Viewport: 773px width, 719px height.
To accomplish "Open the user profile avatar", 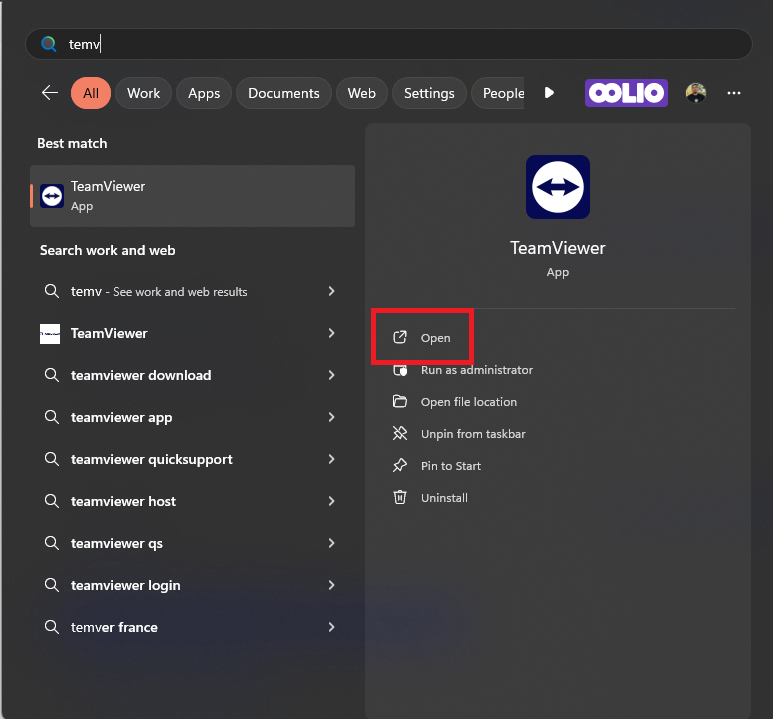I will click(696, 93).
